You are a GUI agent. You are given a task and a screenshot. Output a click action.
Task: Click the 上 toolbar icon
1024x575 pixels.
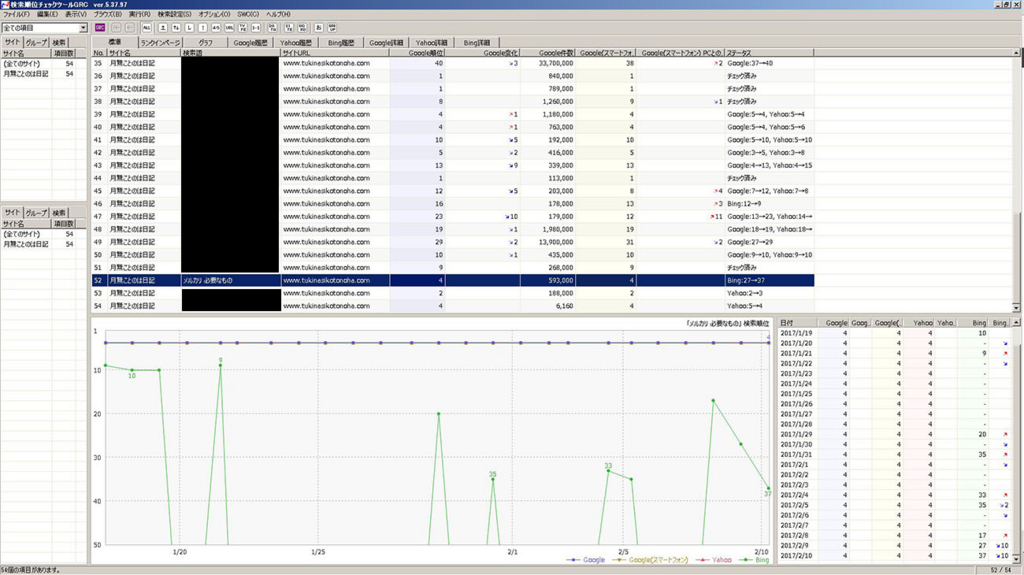pos(163,27)
